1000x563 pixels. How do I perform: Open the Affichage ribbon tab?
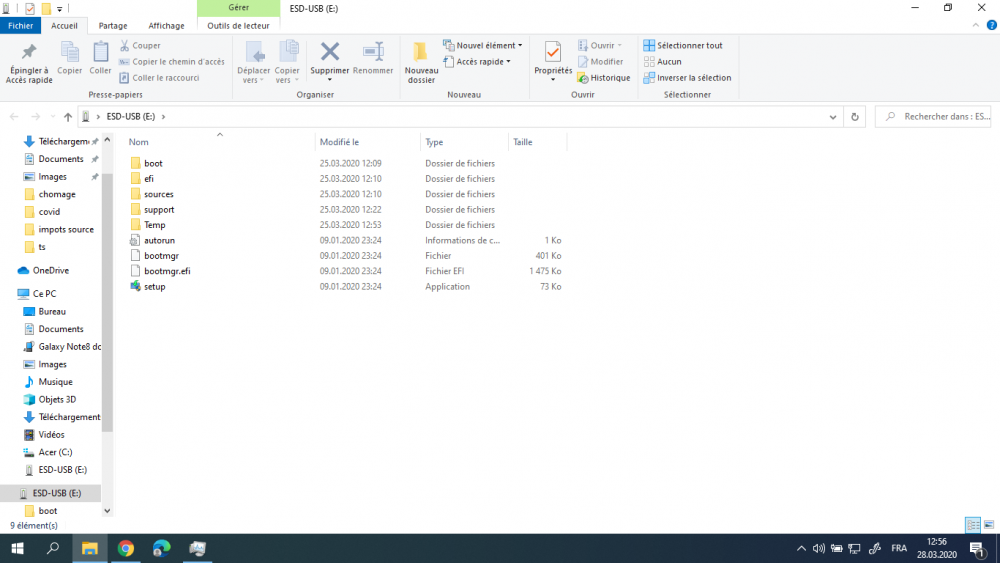coord(166,26)
